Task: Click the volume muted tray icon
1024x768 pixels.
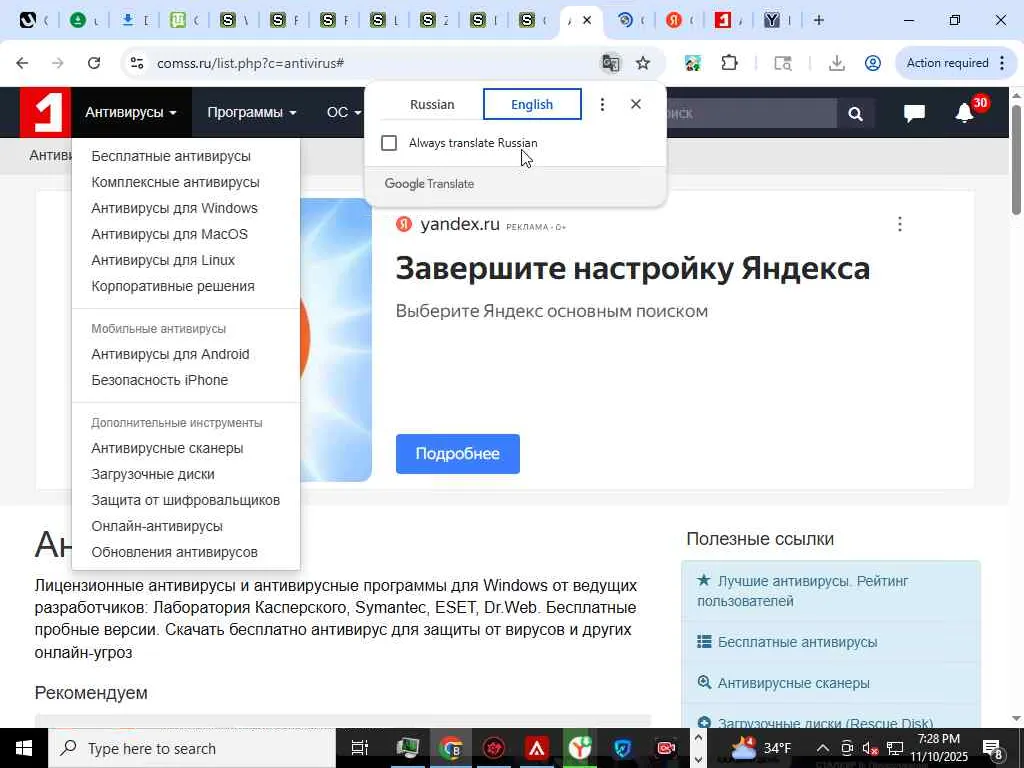Action: pos(871,748)
